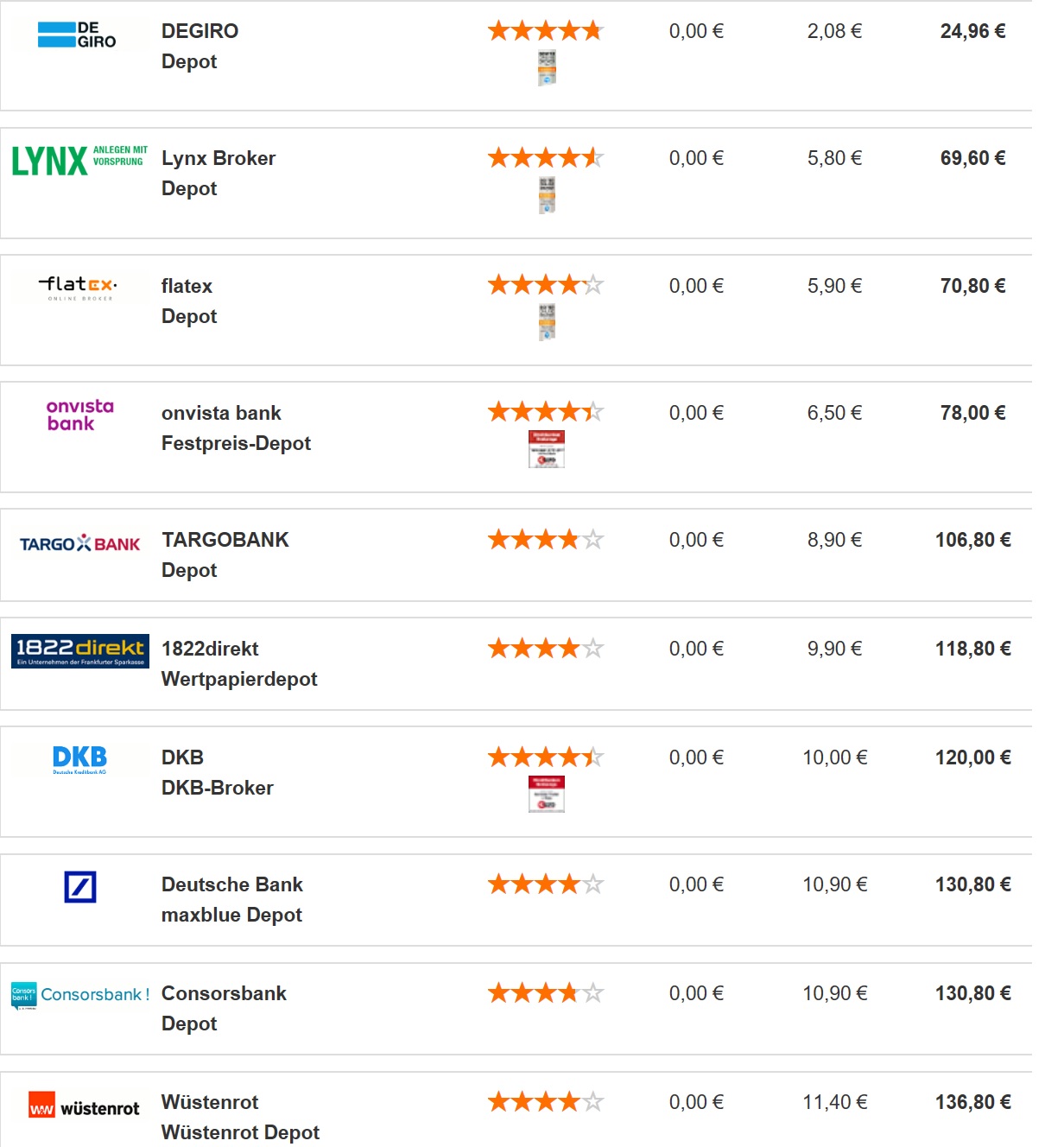Open the flatex logo

(79, 288)
